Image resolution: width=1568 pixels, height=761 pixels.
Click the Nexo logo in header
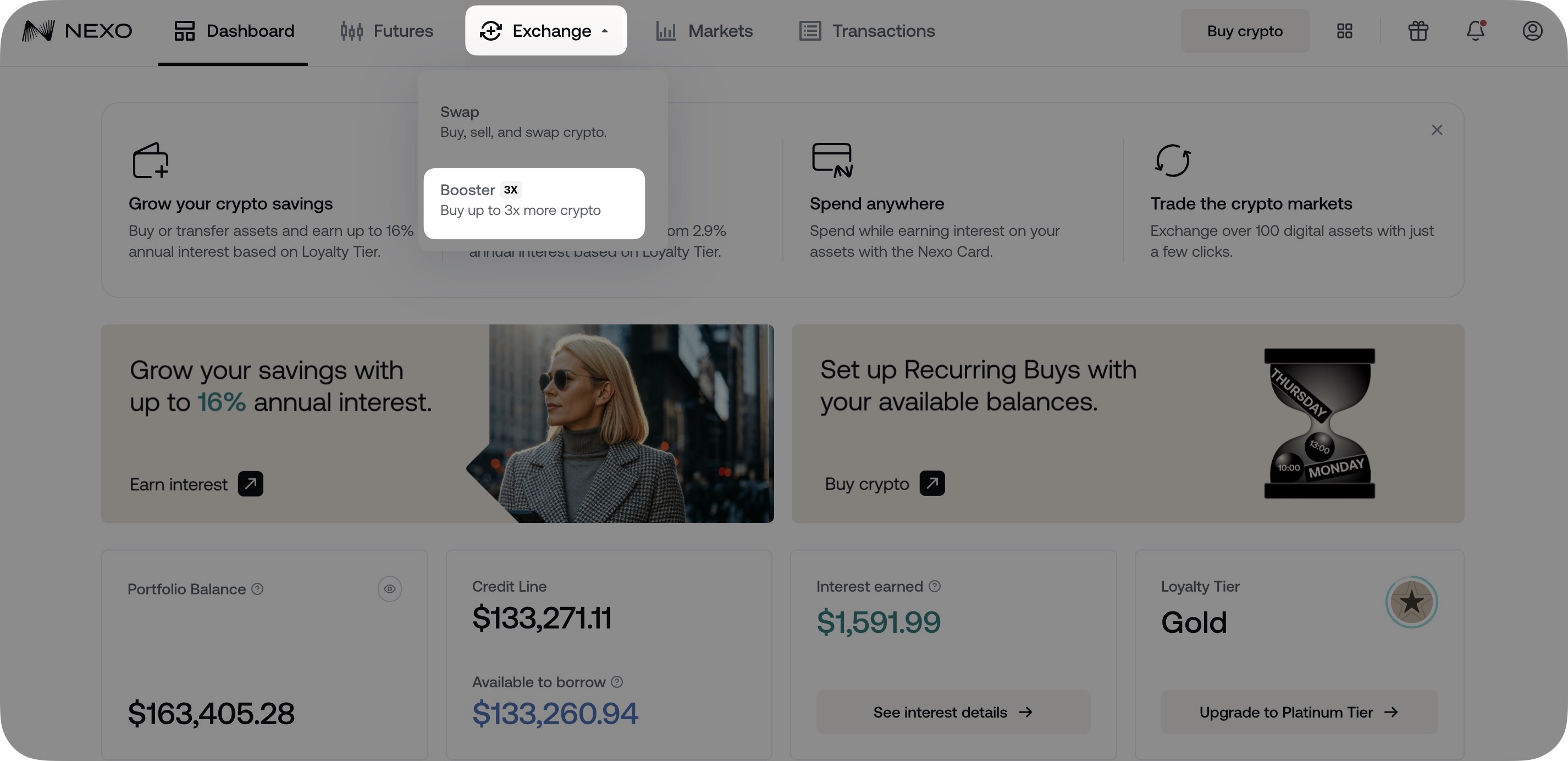[x=78, y=30]
